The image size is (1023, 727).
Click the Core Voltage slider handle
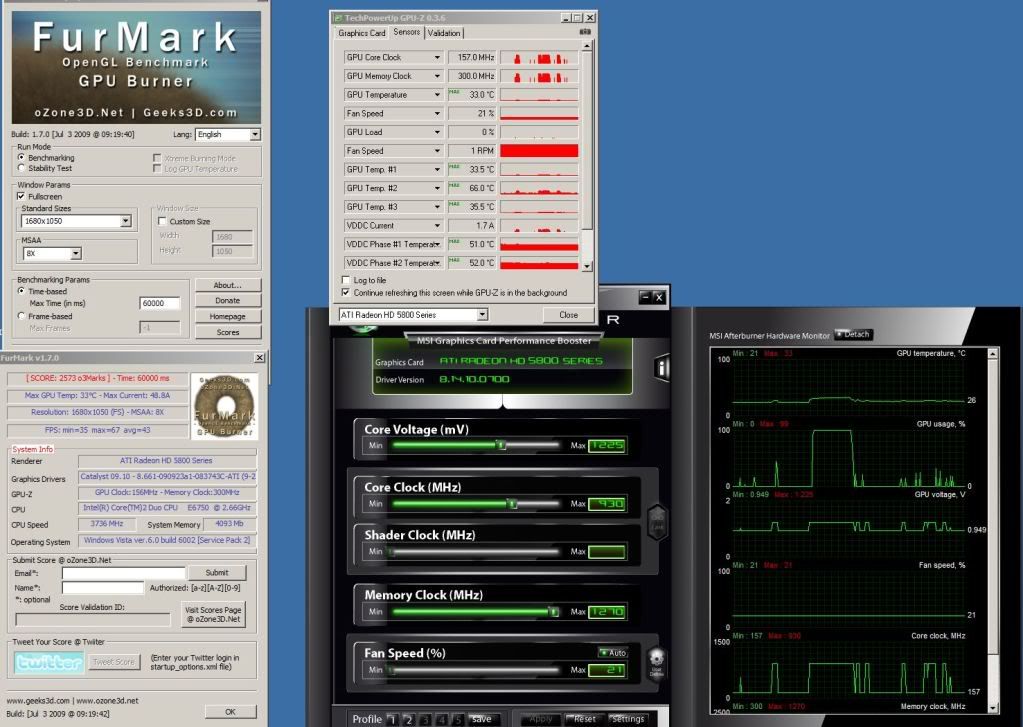point(501,445)
